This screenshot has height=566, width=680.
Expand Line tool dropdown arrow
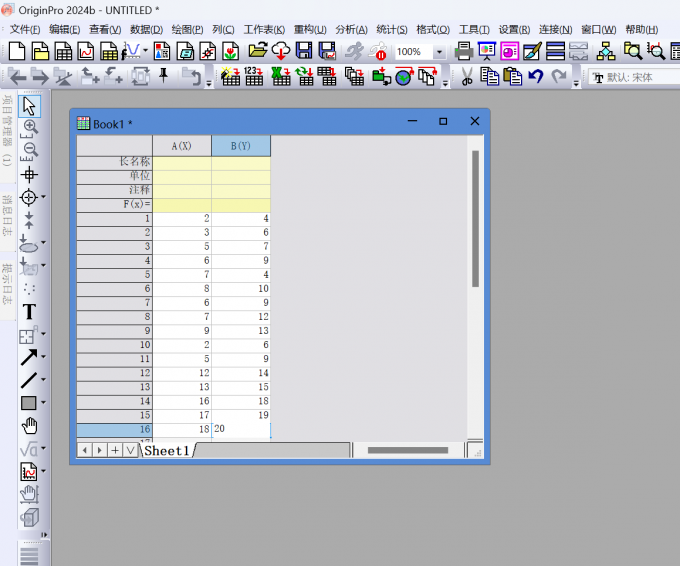click(x=43, y=380)
